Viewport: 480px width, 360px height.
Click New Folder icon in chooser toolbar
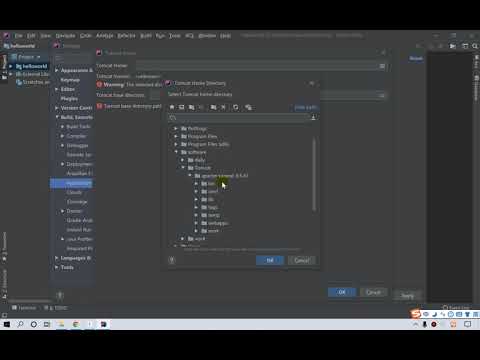[213, 107]
